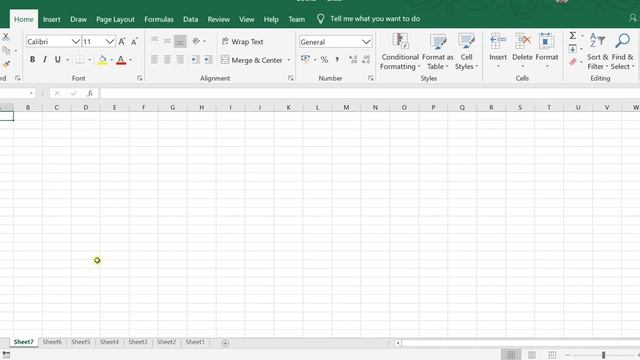Adjust the zoom slider handle
The image size is (640, 360).
[603, 355]
